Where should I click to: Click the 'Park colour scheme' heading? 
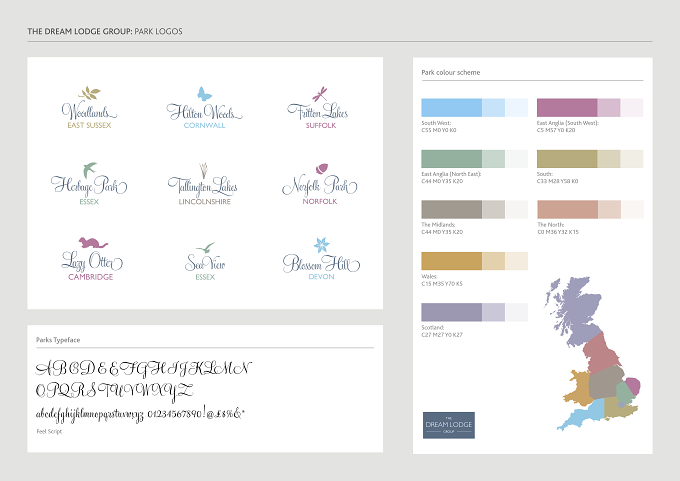(451, 72)
